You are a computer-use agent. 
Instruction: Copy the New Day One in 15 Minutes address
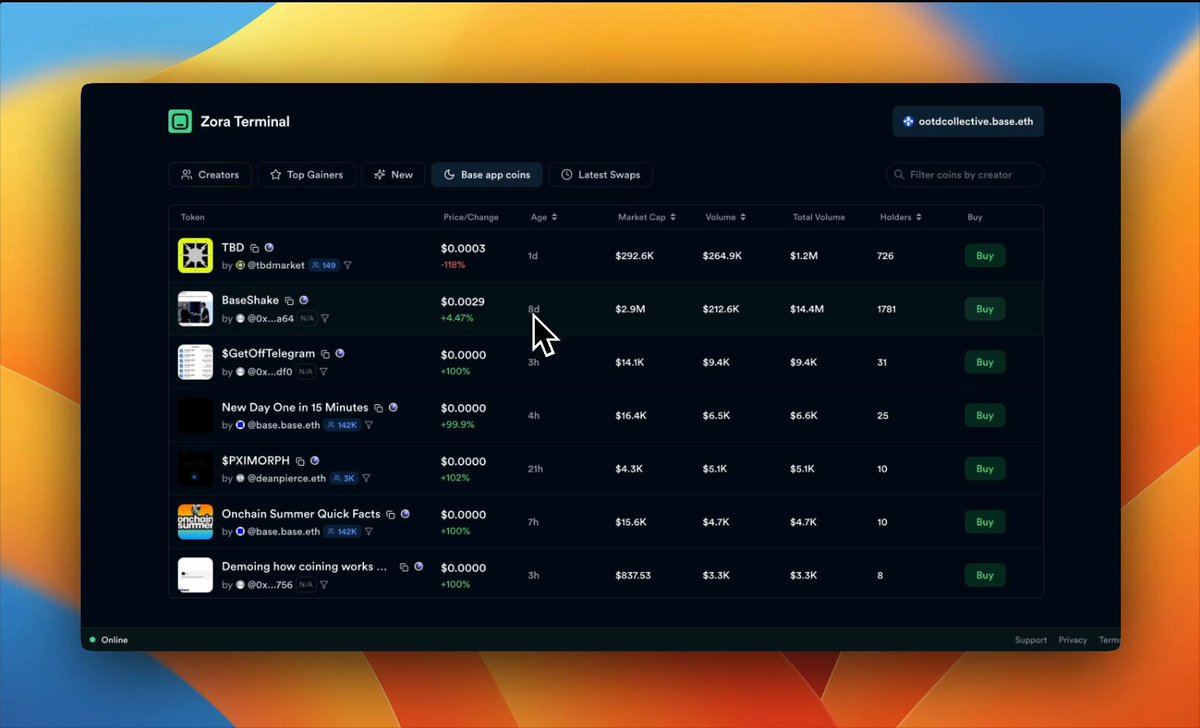tap(378, 408)
